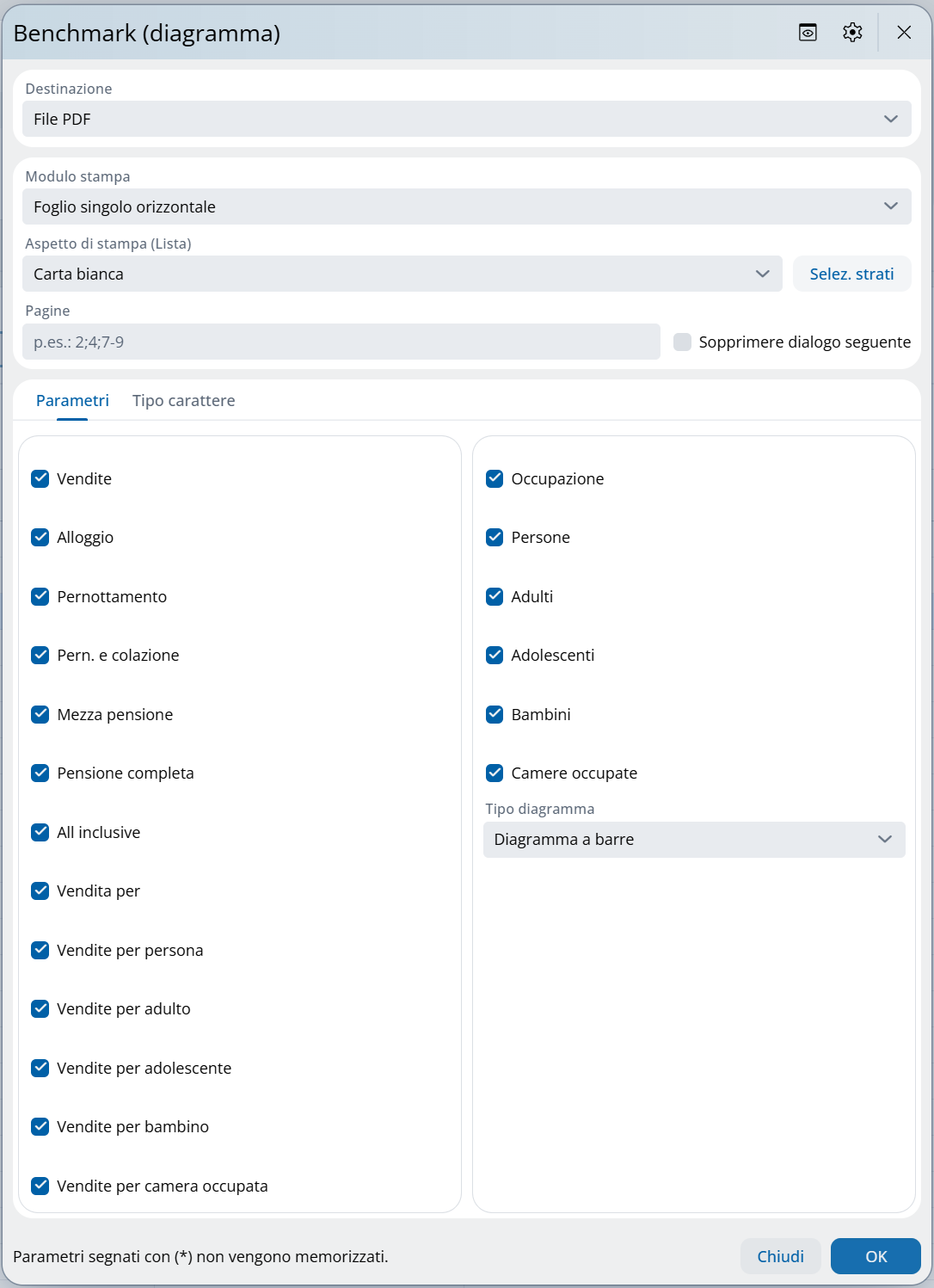Image resolution: width=934 pixels, height=1288 pixels.
Task: Open the Modulo stampa dropdown
Action: click(466, 206)
